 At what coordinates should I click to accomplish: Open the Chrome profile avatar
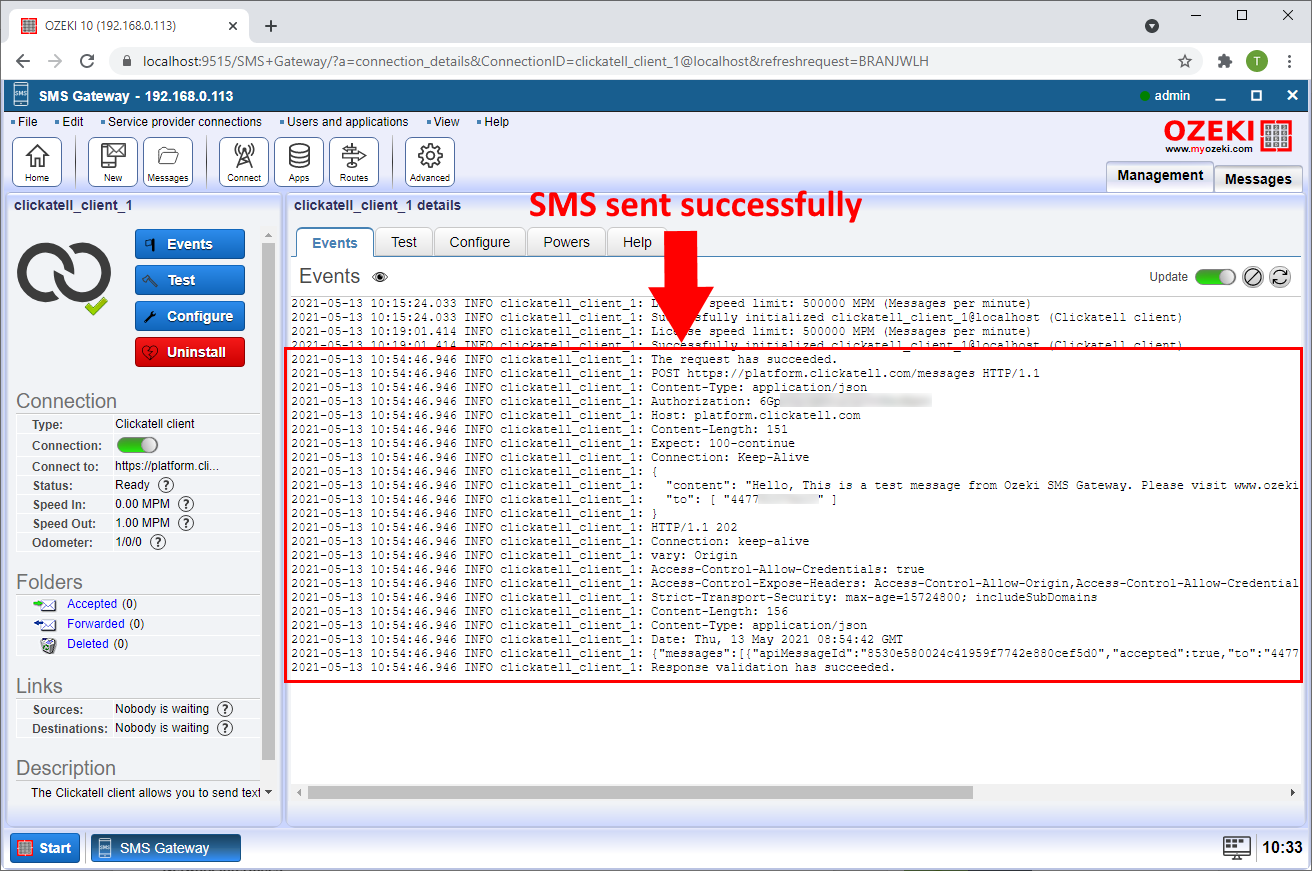tap(1257, 61)
